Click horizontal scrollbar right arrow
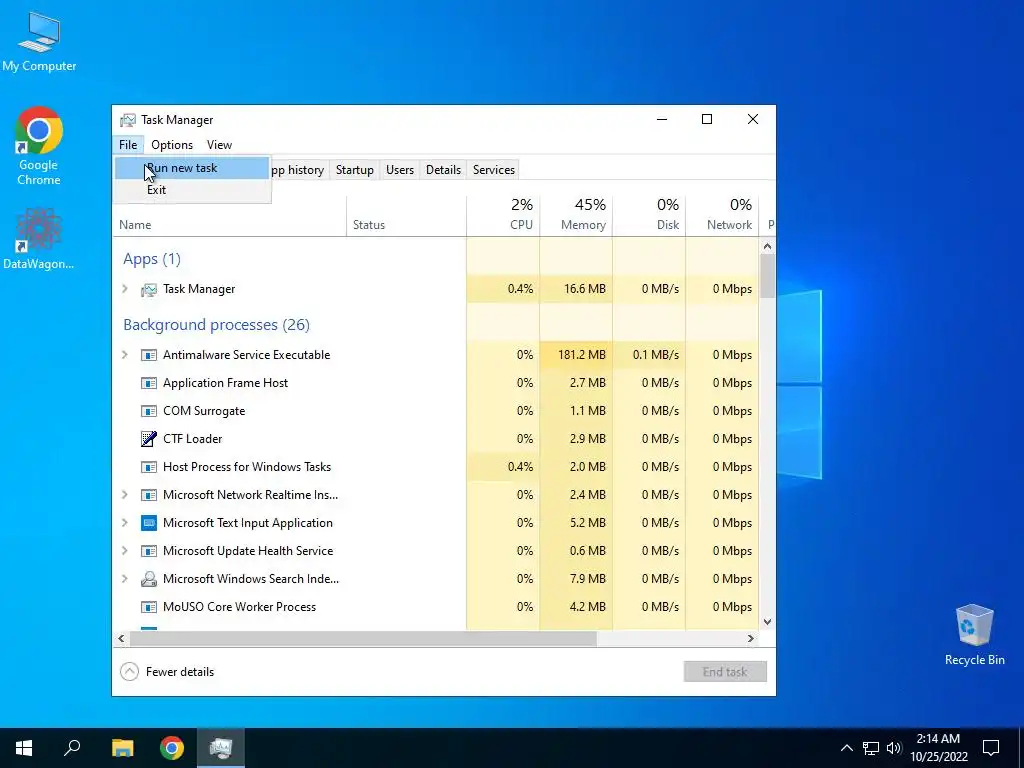Image resolution: width=1024 pixels, height=768 pixels. pos(751,639)
